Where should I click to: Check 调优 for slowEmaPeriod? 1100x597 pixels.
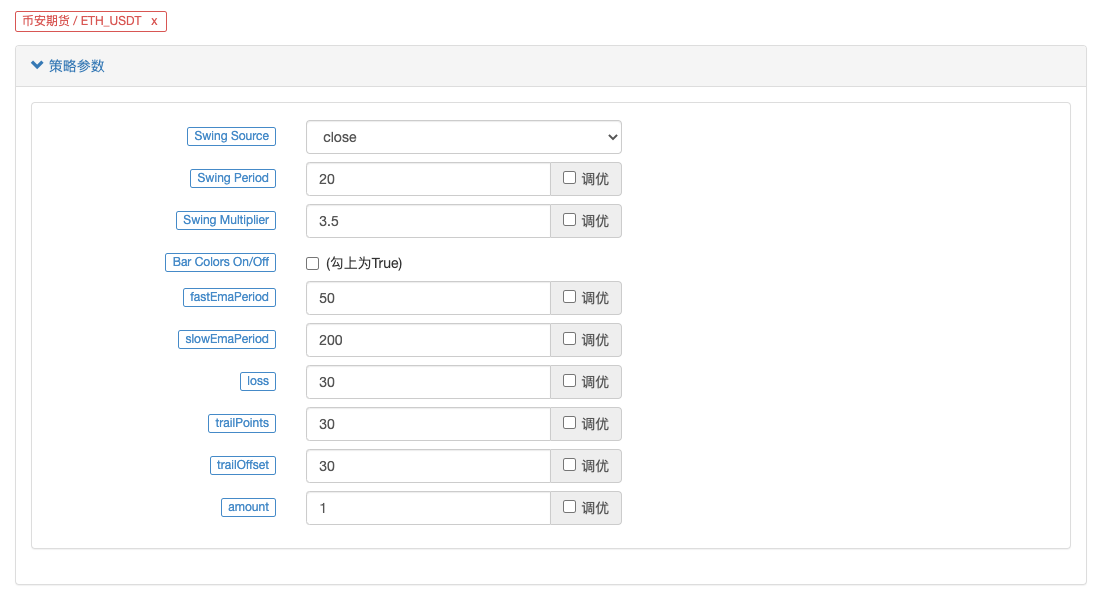tap(569, 339)
